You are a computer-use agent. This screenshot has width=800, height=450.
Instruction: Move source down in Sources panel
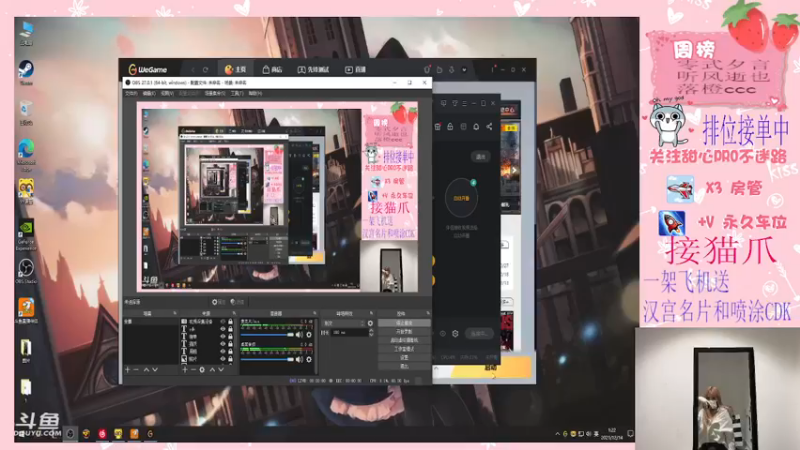pyautogui.click(x=221, y=369)
